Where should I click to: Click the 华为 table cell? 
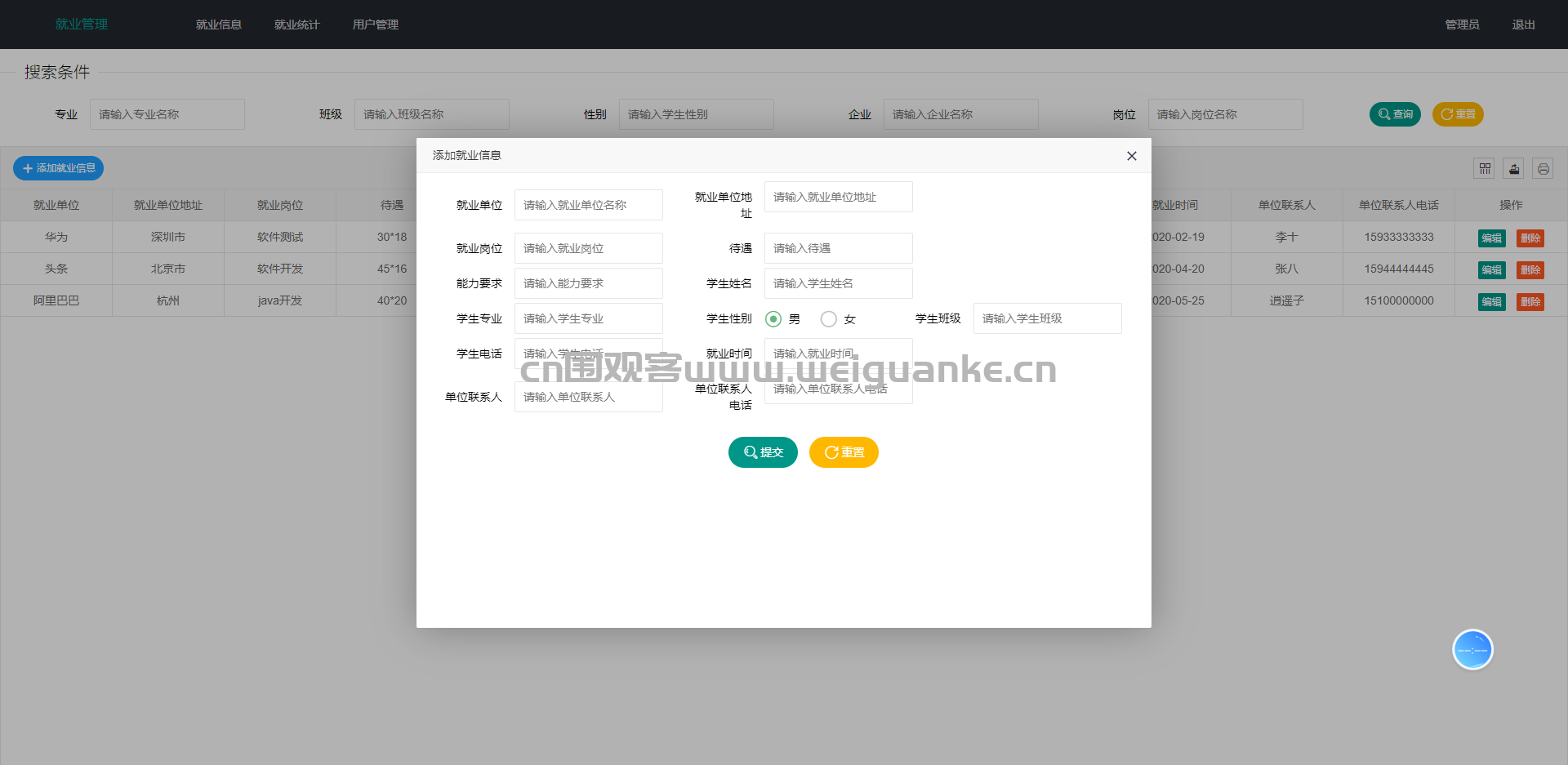[56, 237]
